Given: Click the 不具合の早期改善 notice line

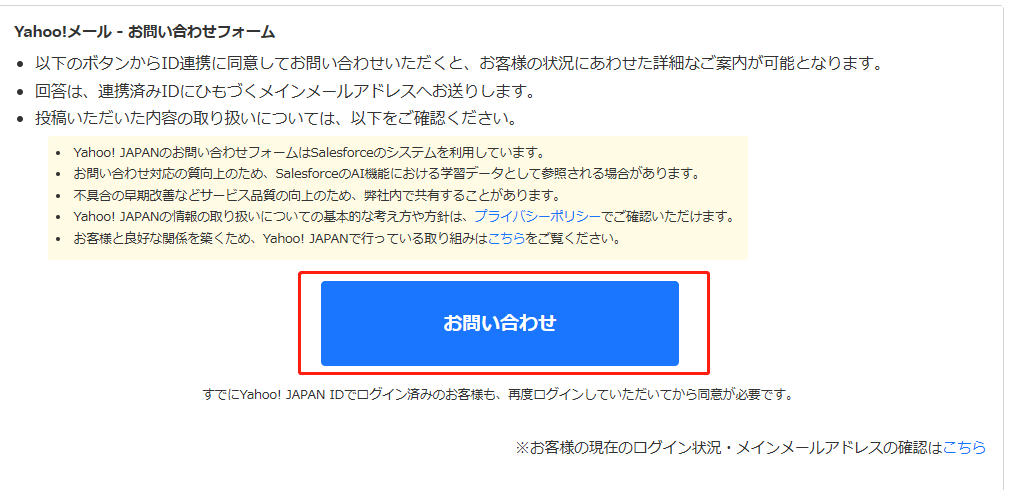Looking at the screenshot, I should [x=317, y=195].
